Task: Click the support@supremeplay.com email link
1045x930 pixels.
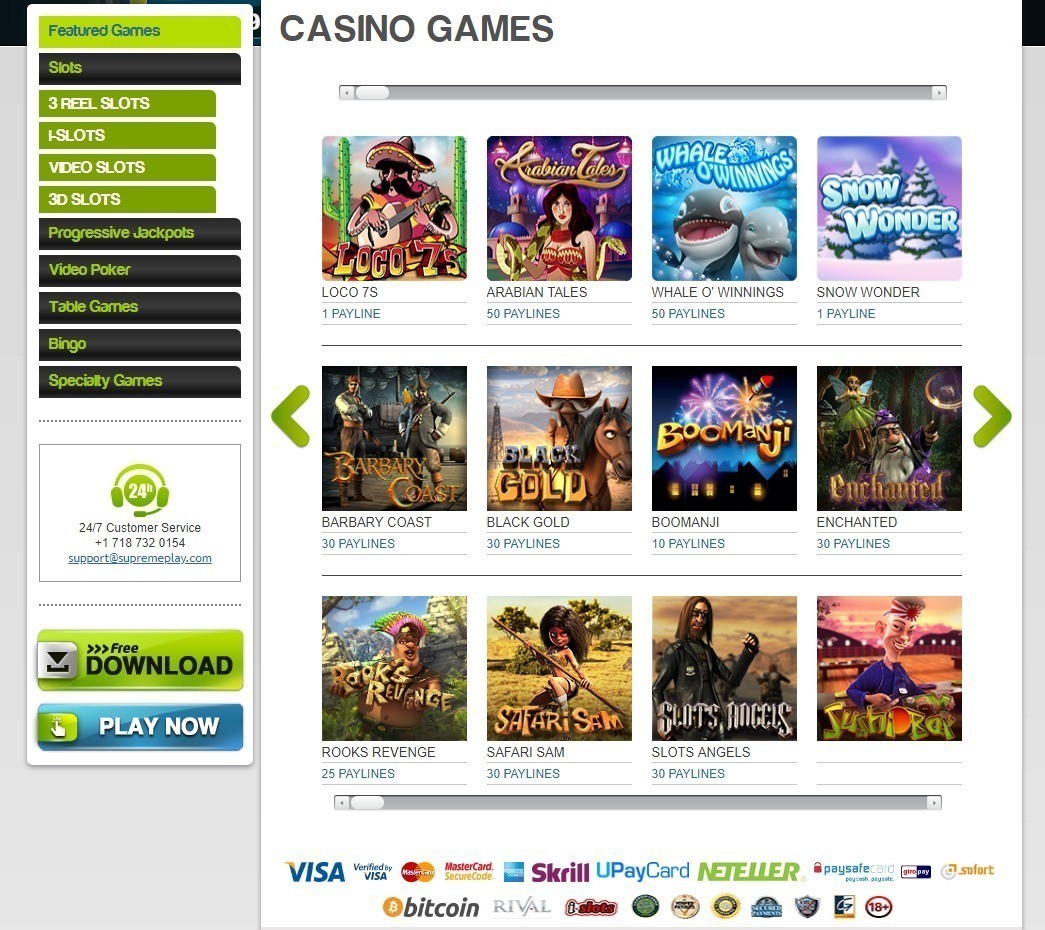Action: click(140, 558)
